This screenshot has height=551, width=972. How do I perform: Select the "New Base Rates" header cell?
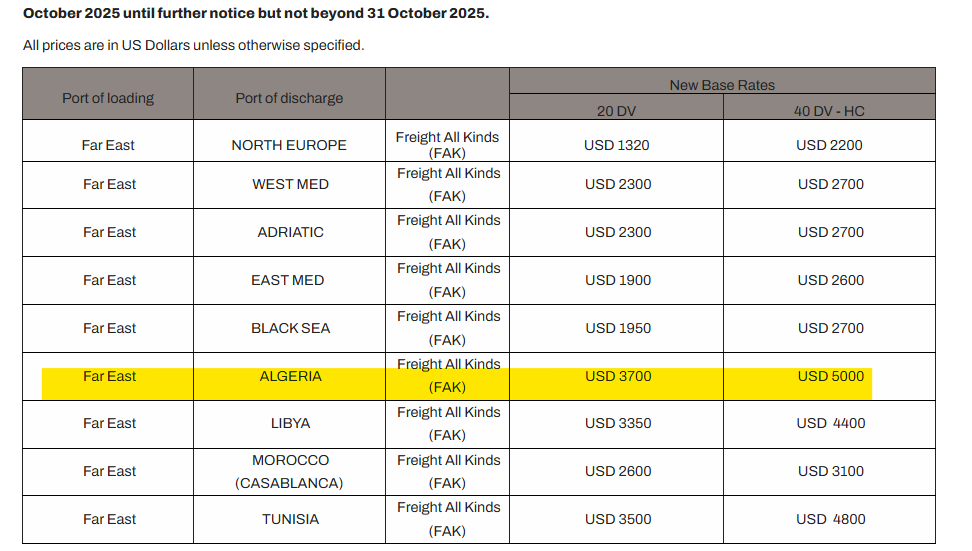tap(722, 85)
